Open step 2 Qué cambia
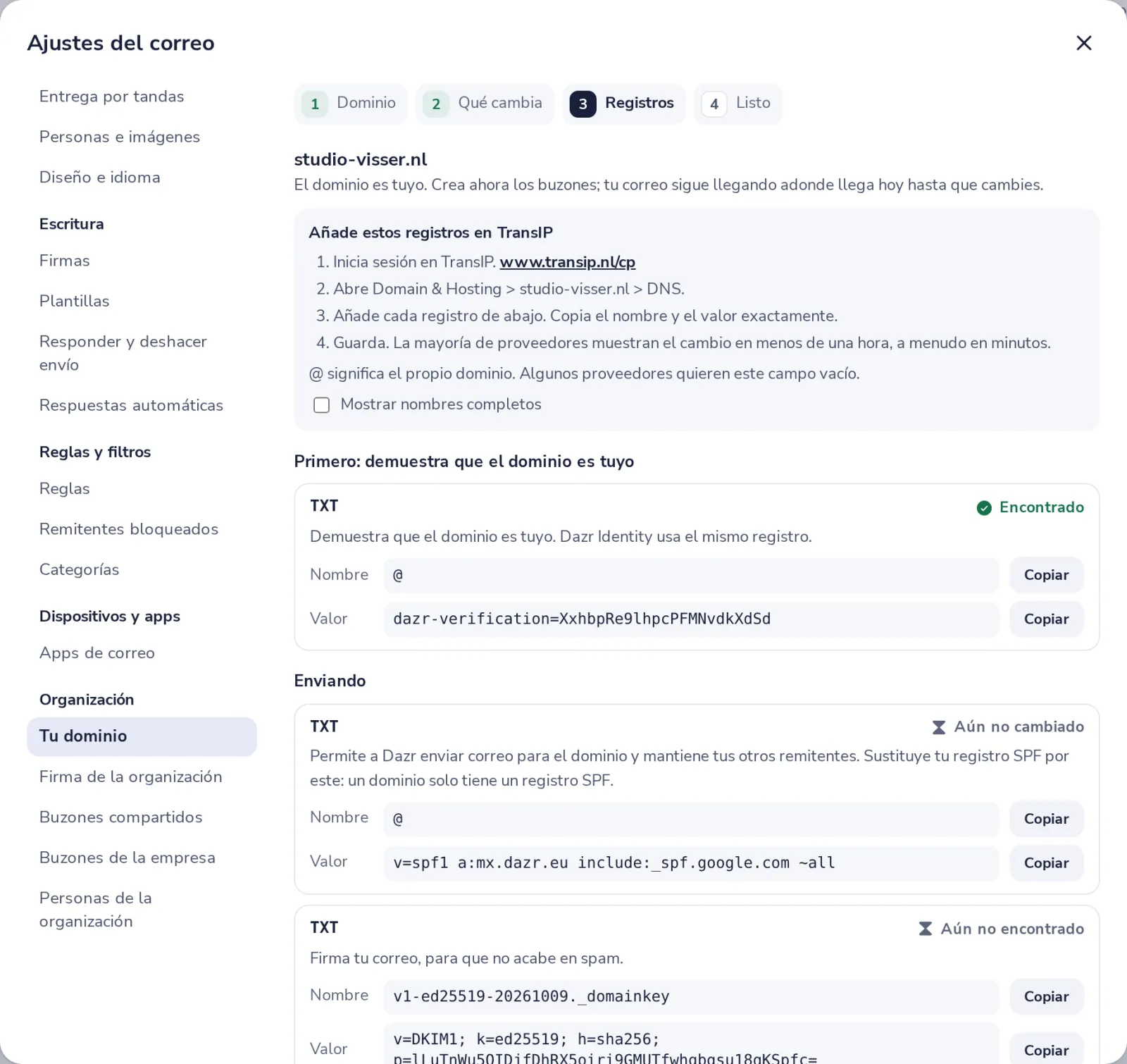 click(485, 104)
